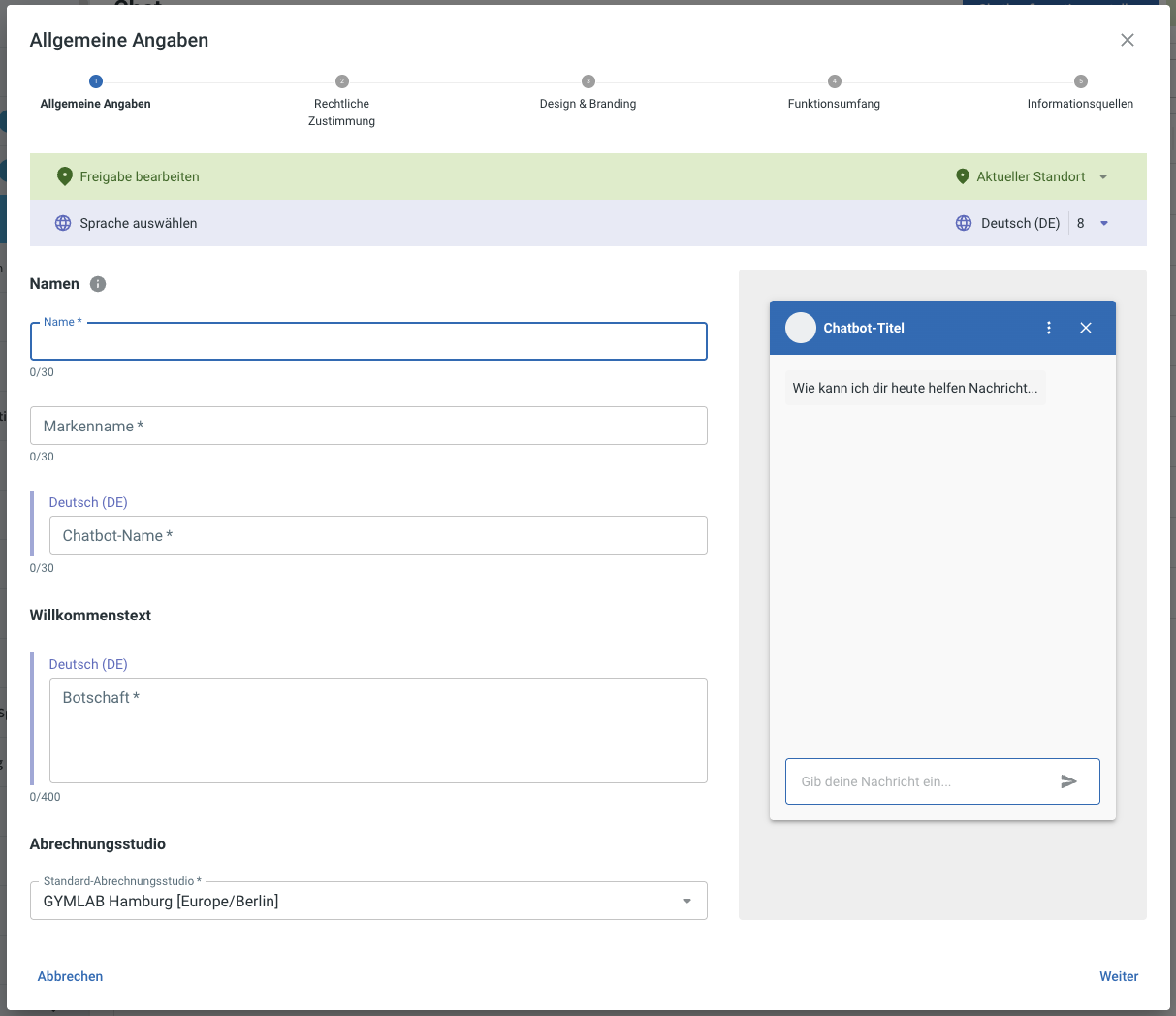Focus the Chatbot-Name input field
The height and width of the screenshot is (1016, 1176).
pos(378,535)
